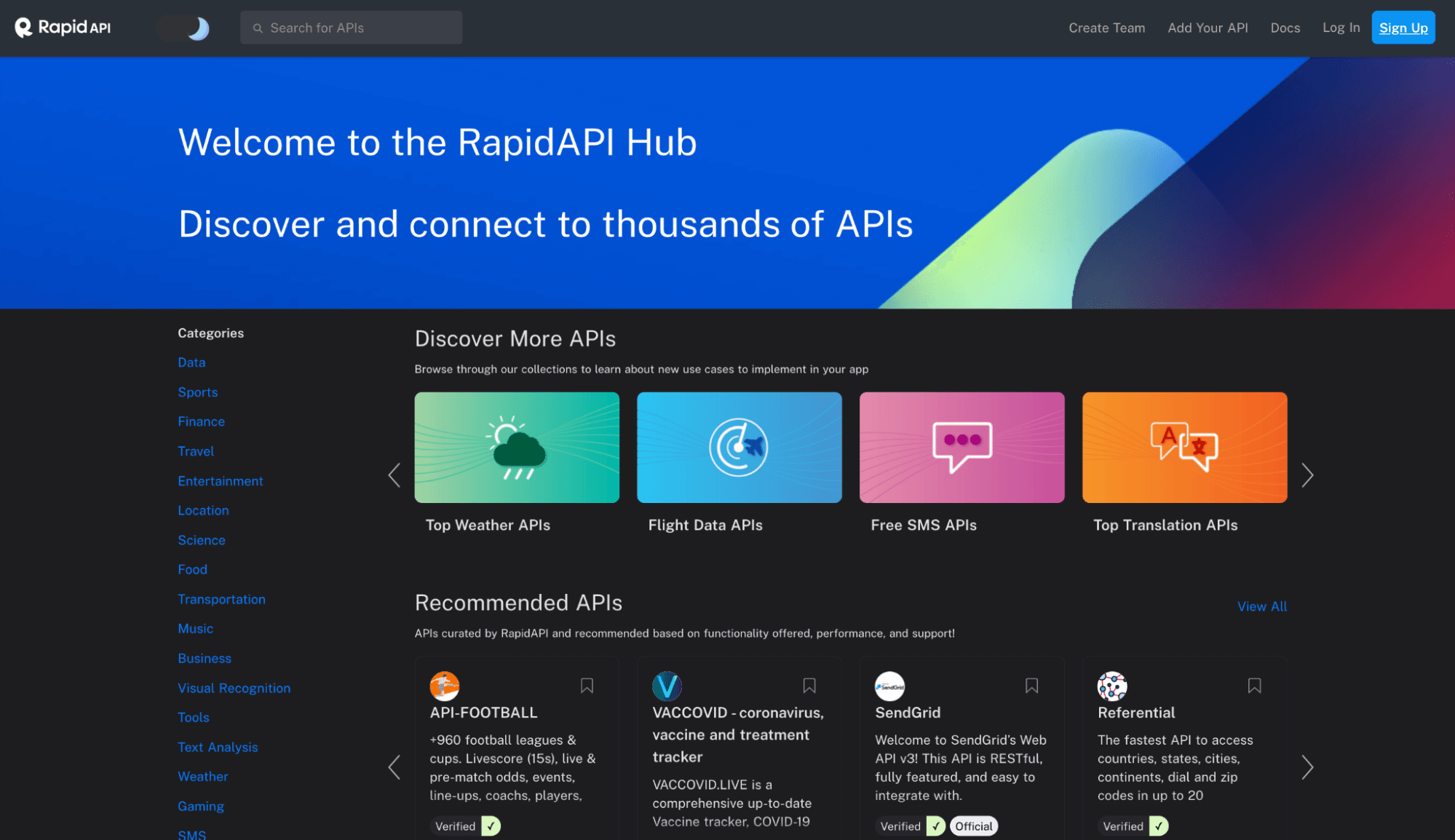Screen dimensions: 1455x840
Task: Open the Food category
Action: 192,569
